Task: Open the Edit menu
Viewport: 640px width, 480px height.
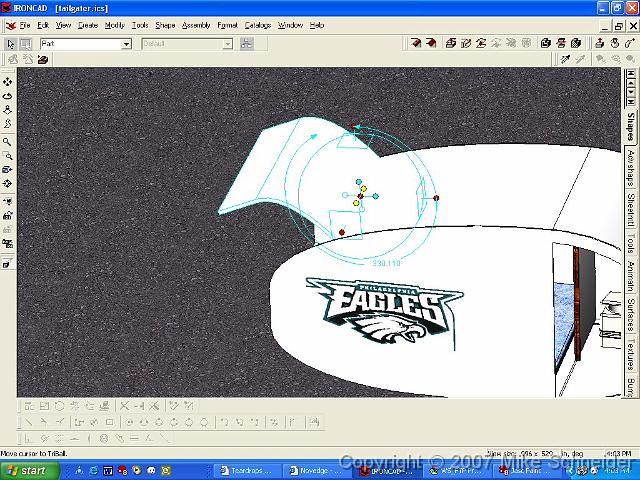Action: pyautogui.click(x=43, y=25)
